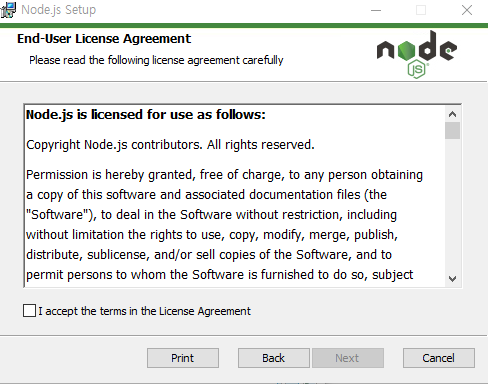Click the installer icon in title bar
The width and height of the screenshot is (488, 384).
pyautogui.click(x=8, y=10)
